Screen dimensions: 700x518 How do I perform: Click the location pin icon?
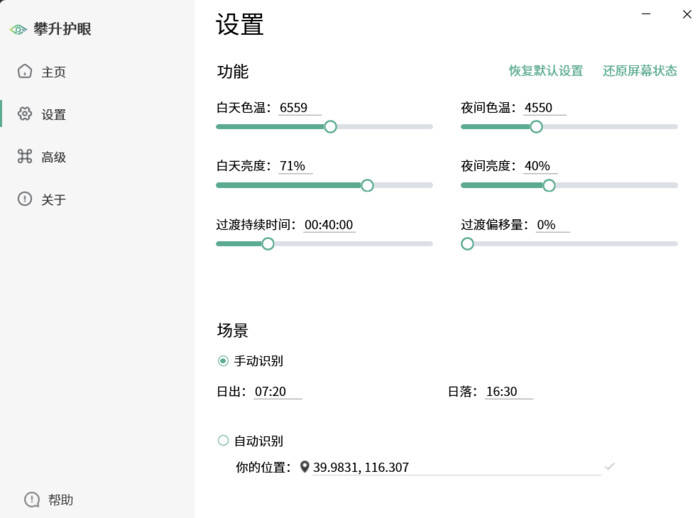tap(304, 467)
